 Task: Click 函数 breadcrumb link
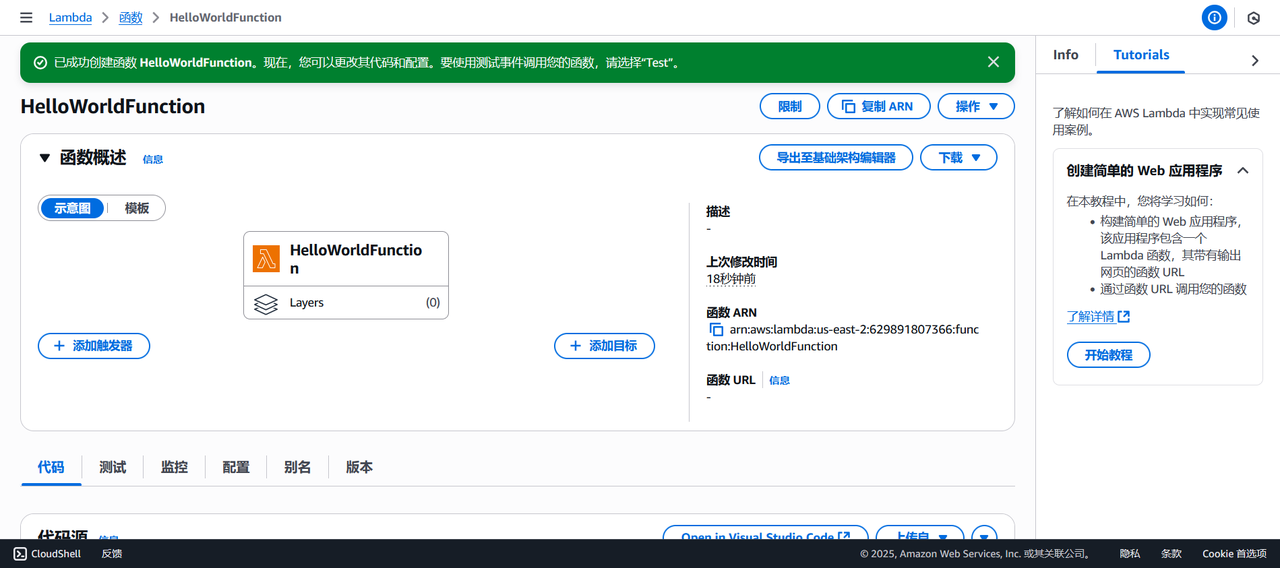point(131,18)
